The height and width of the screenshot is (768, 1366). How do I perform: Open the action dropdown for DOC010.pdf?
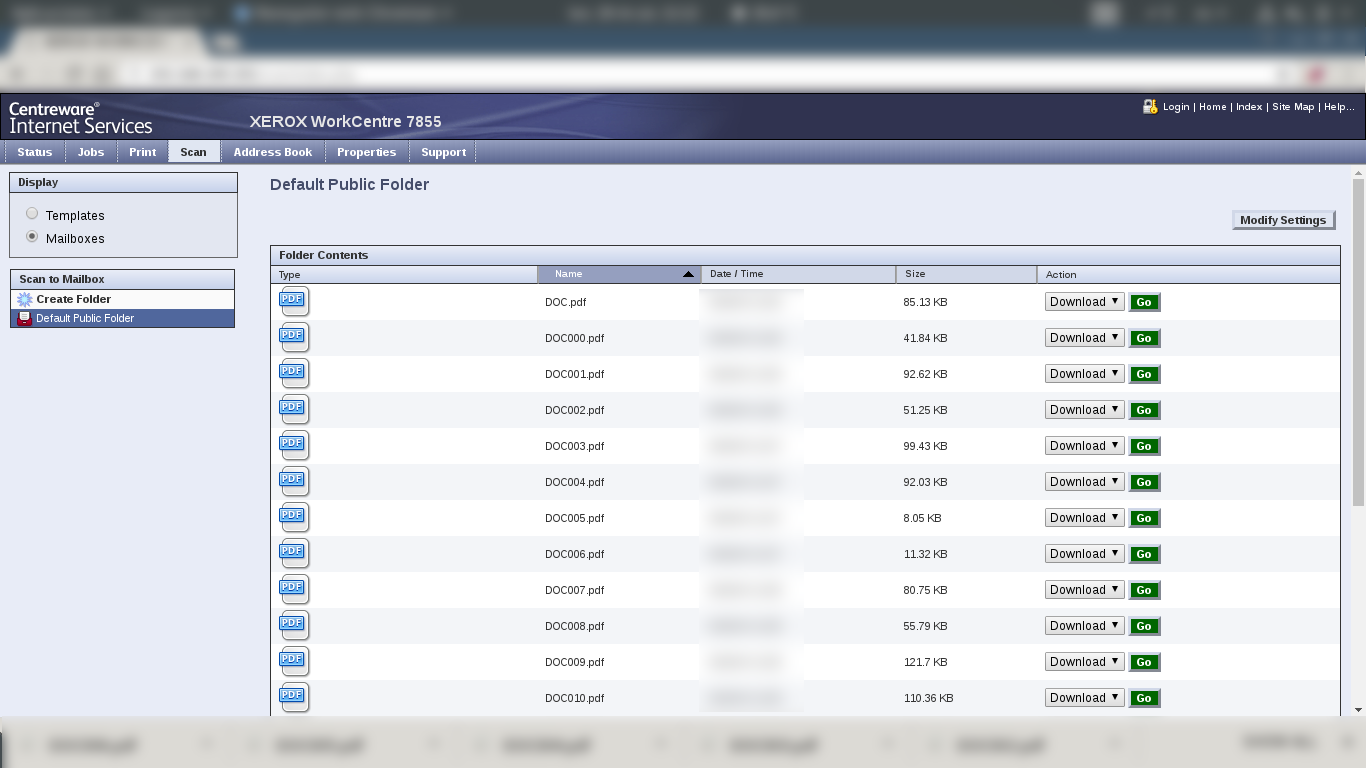tap(1085, 698)
